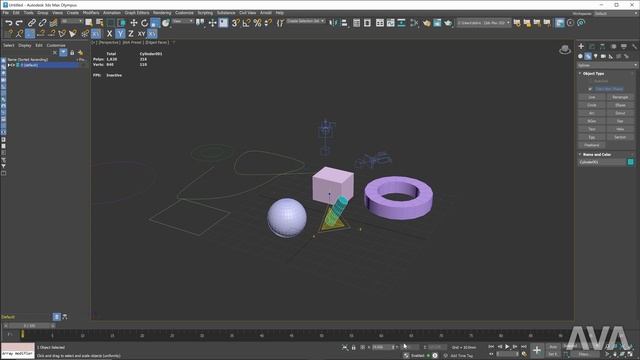Screen dimensions: 640x360
Task: Toggle the Selection Lock icon in status bar
Action: [x=353, y=347]
